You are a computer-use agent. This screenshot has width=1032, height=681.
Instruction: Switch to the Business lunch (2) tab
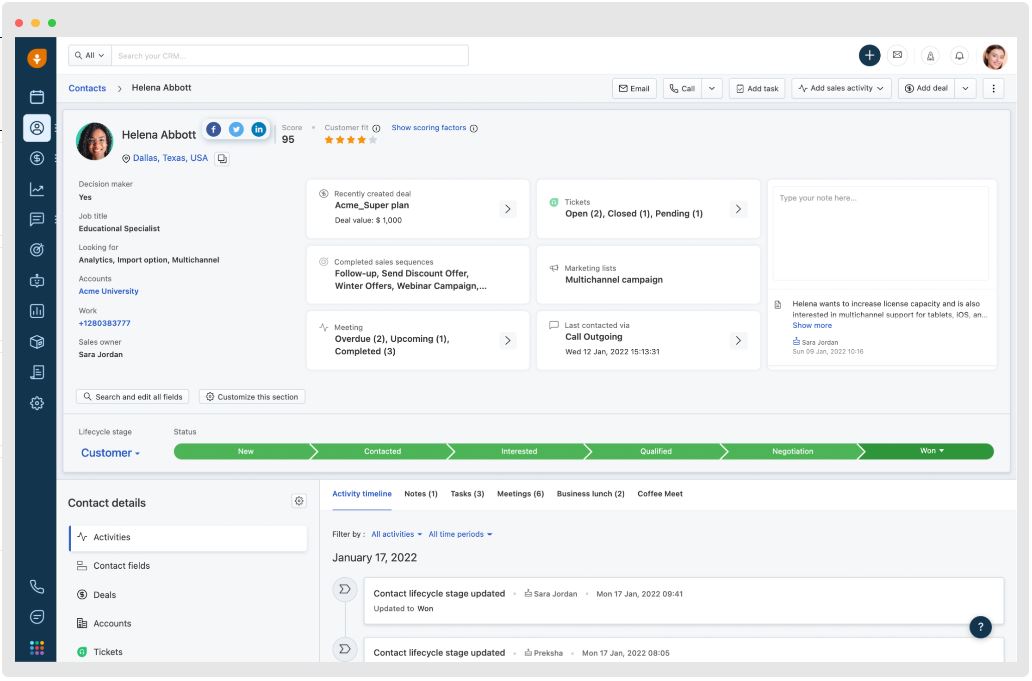point(590,493)
